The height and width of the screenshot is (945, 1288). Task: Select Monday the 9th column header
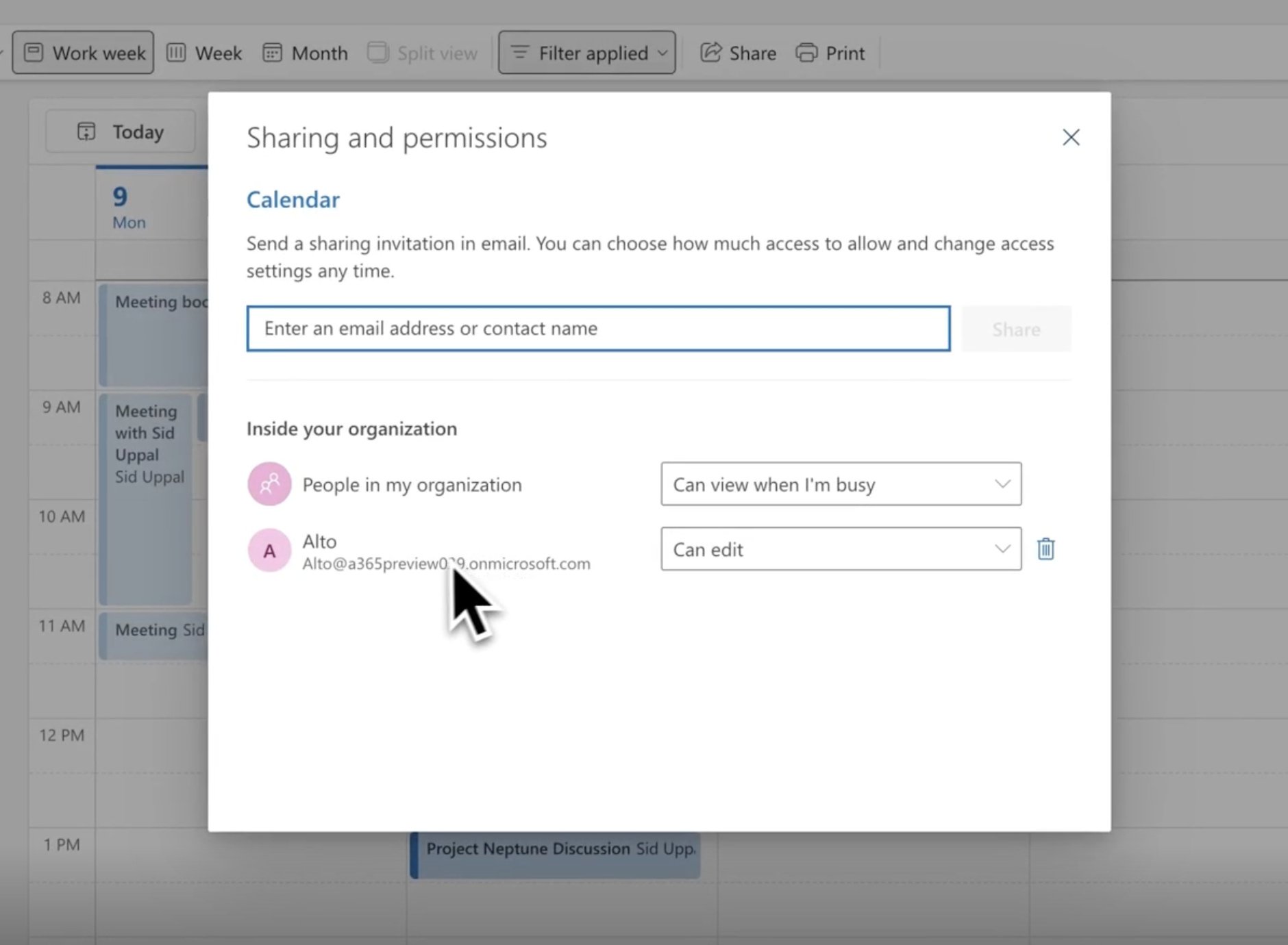coord(129,207)
